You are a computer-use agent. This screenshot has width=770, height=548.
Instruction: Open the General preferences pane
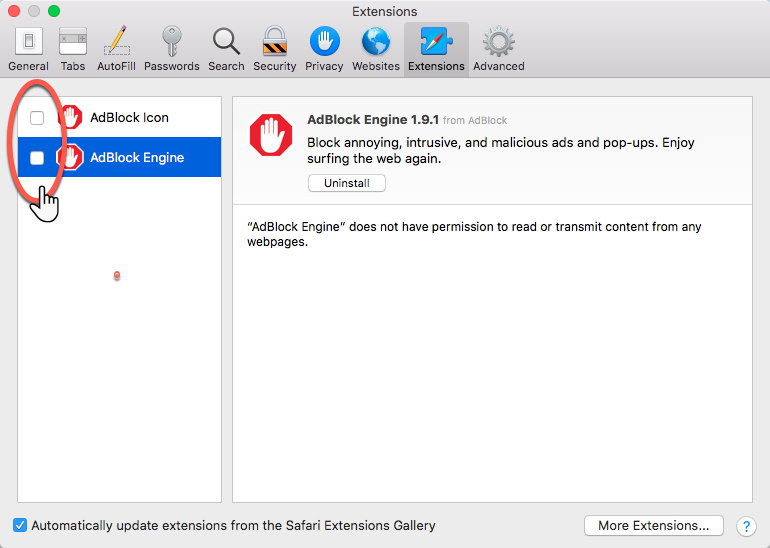tap(28, 49)
